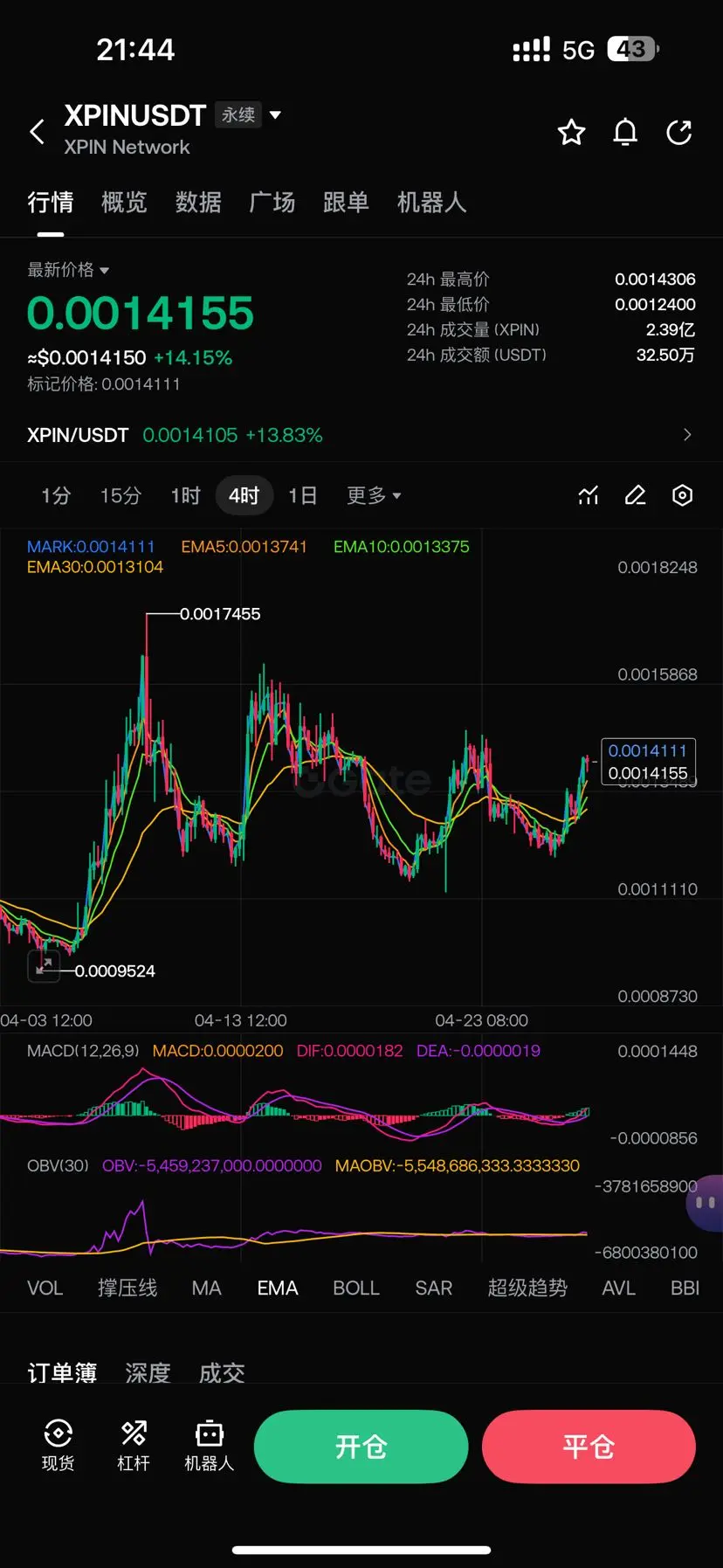Tap EMA10 value legend

tap(402, 547)
